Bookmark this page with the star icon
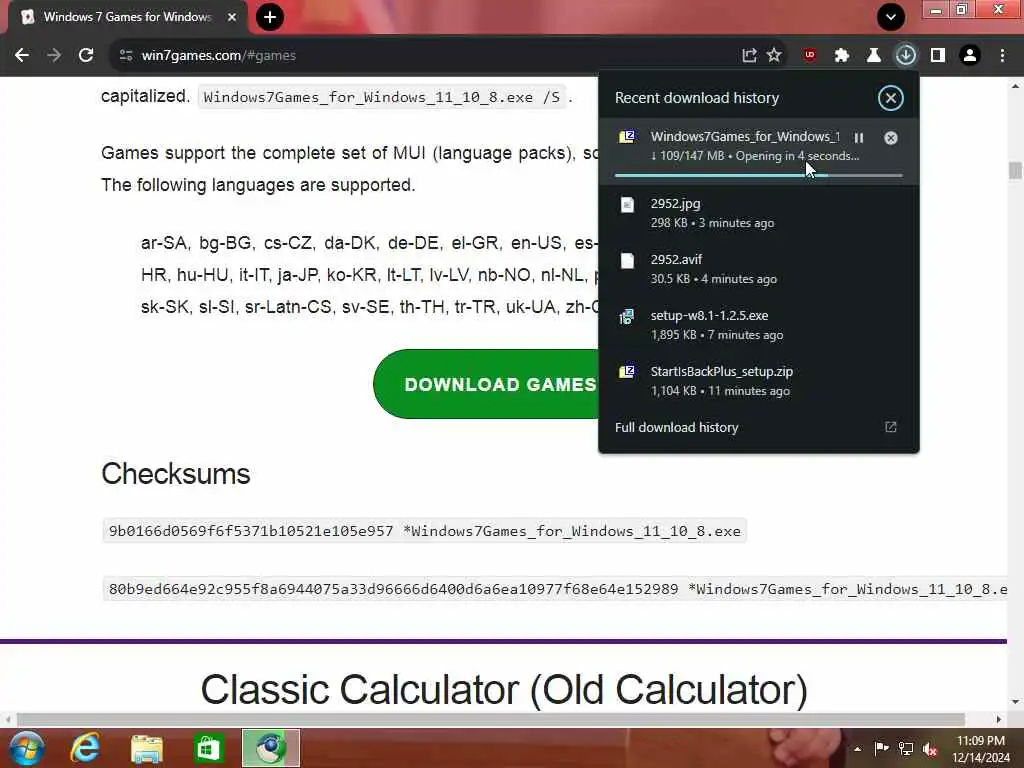 tap(774, 56)
